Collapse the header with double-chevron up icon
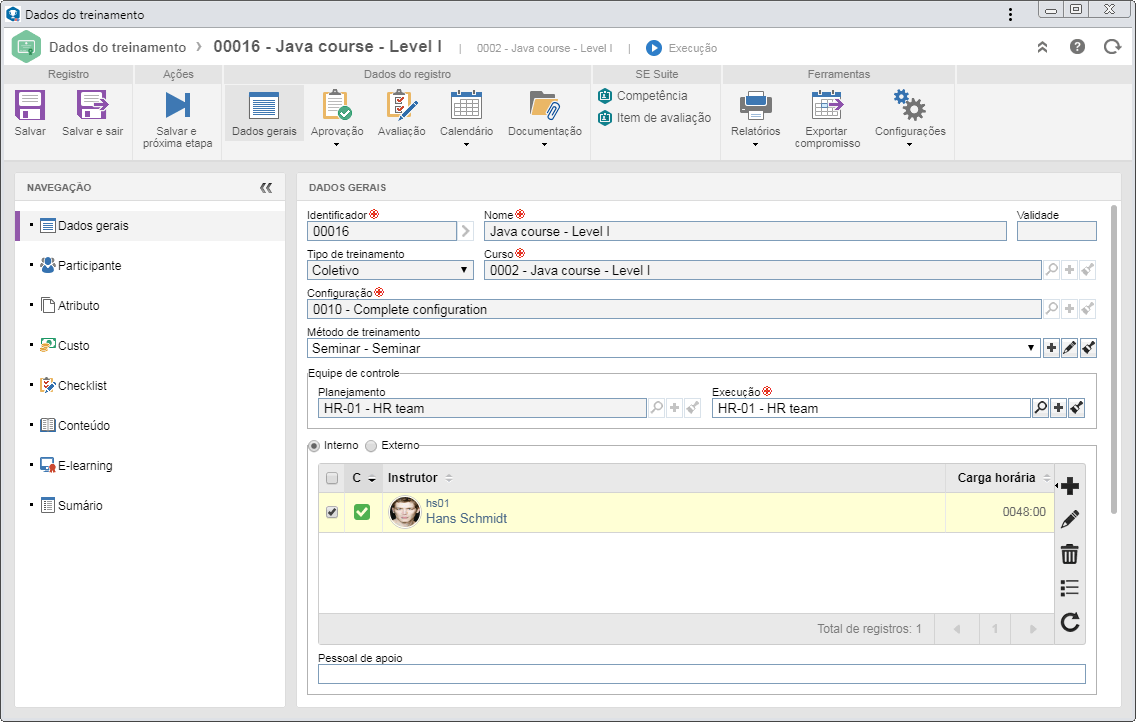The image size is (1136, 722). coord(1043,47)
